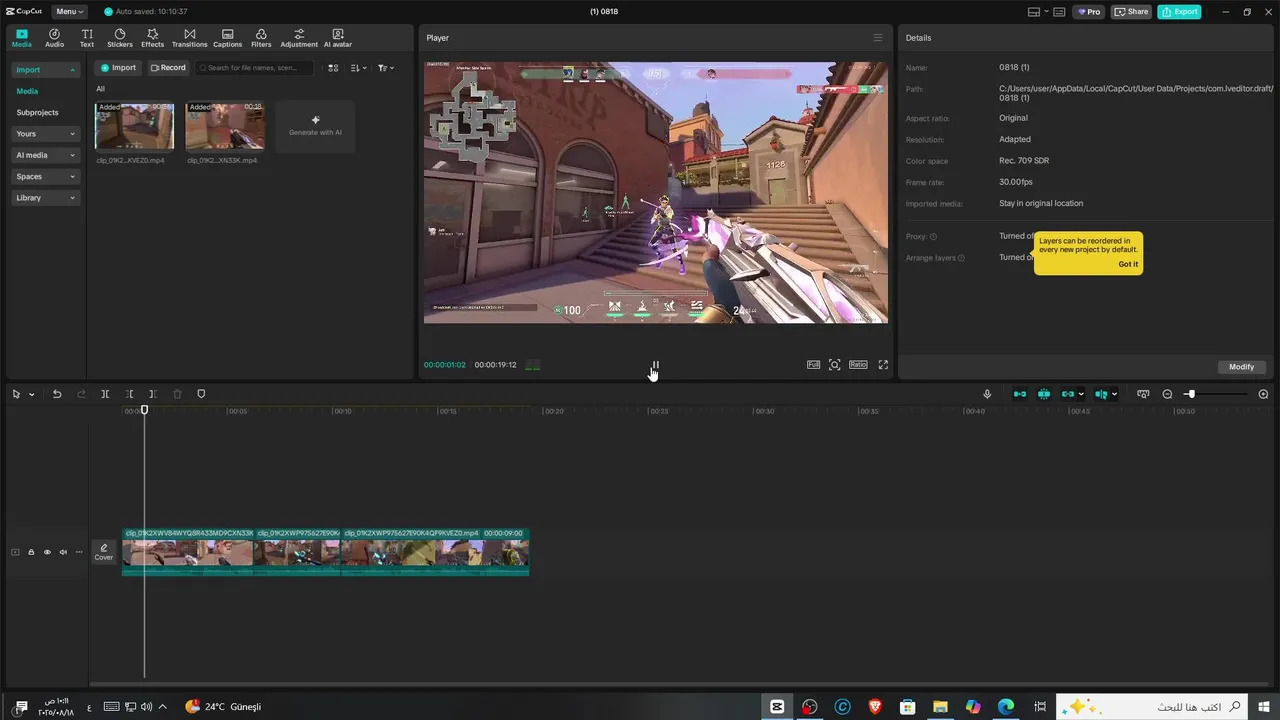The height and width of the screenshot is (720, 1280).
Task: Choose the Select pointer tool
Action: click(x=16, y=394)
